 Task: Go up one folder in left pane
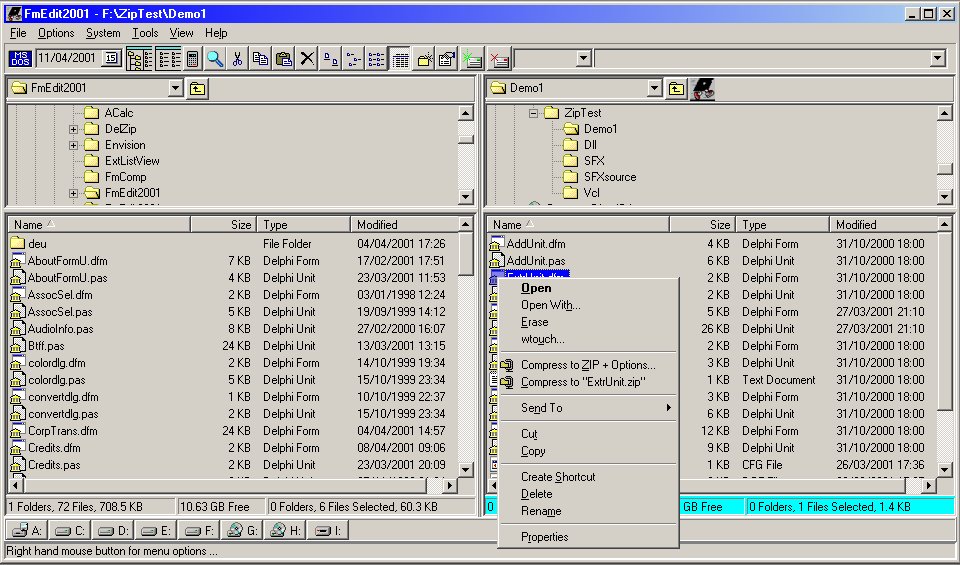click(197, 89)
